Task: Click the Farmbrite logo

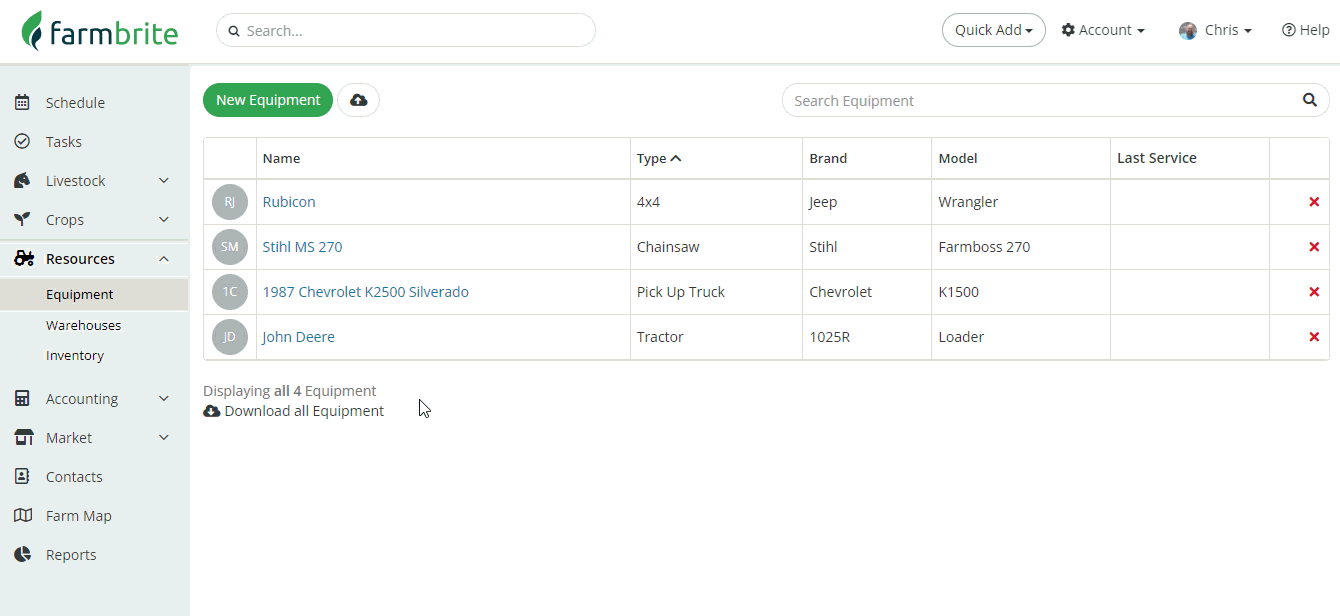Action: 100,31
